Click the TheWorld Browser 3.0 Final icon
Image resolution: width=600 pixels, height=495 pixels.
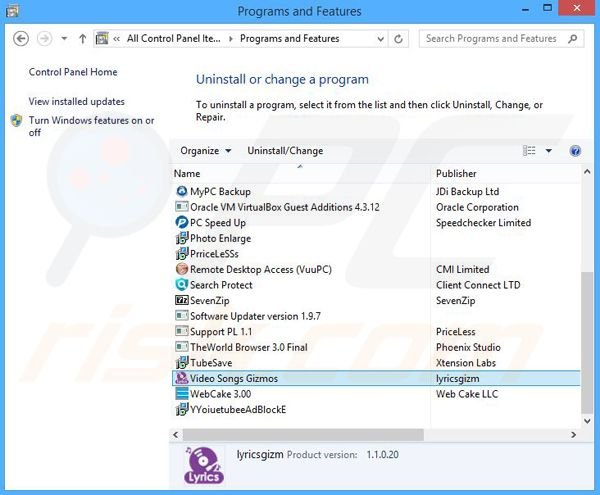click(x=181, y=347)
